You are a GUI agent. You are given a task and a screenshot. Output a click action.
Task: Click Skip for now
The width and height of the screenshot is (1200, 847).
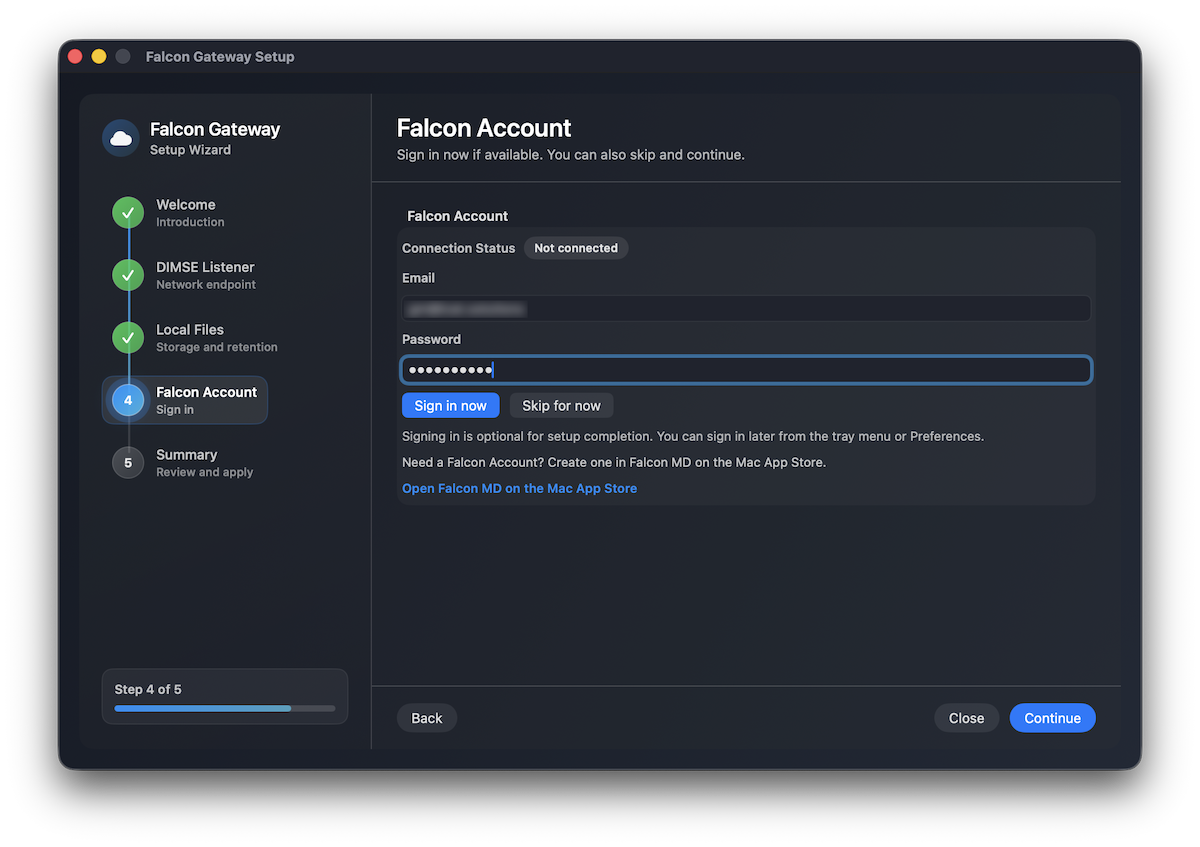[561, 405]
